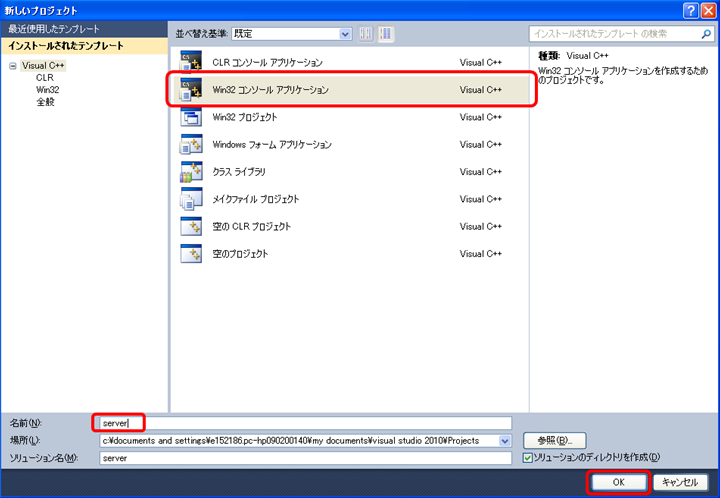720x498 pixels.
Task: Switch to small icons view
Action: (366, 34)
